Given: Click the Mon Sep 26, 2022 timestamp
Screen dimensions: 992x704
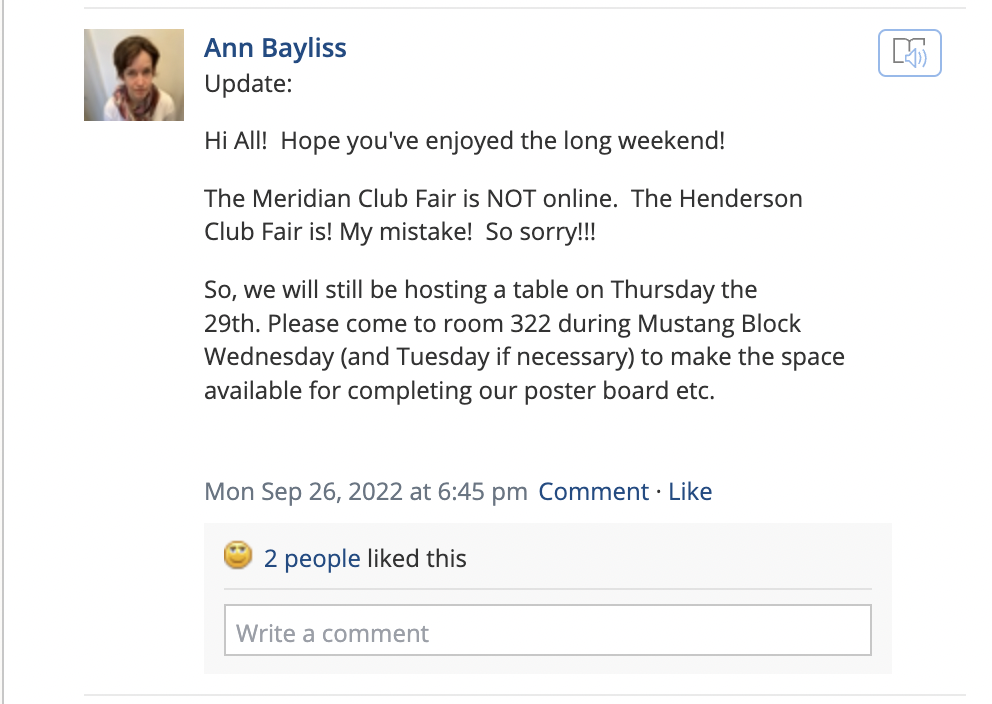Looking at the screenshot, I should [x=365, y=492].
